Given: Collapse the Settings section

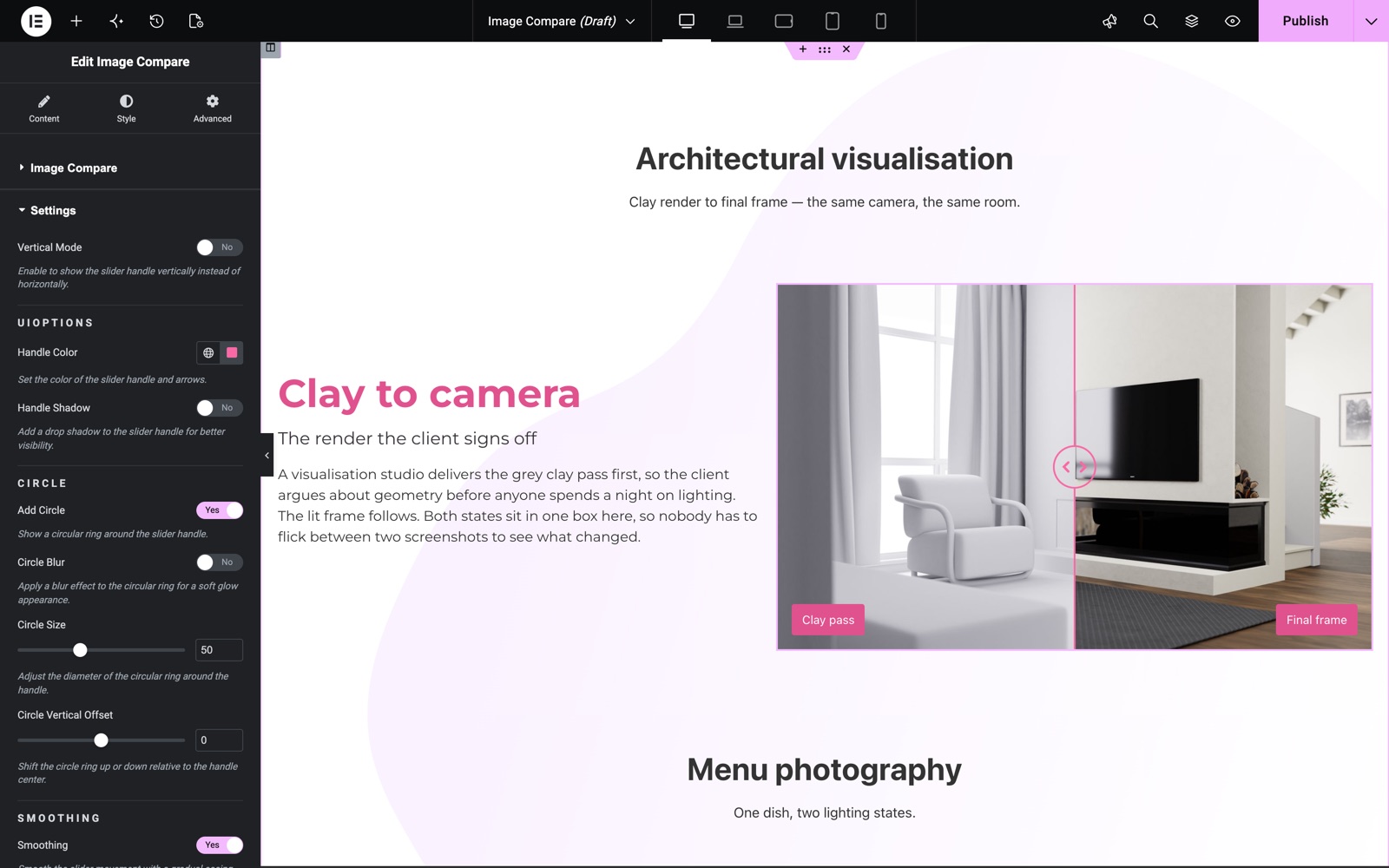Looking at the screenshot, I should pos(130,211).
